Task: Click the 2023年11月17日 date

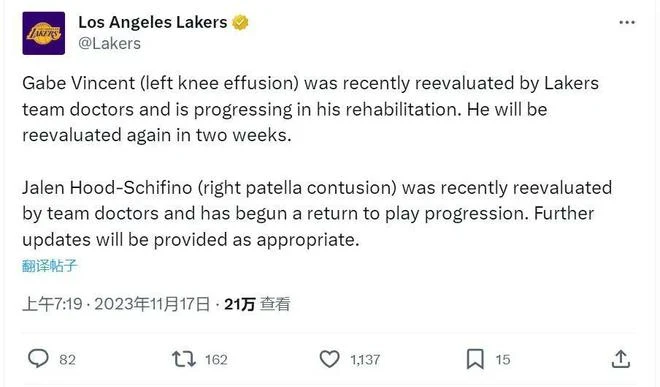Action: pyautogui.click(x=152, y=304)
